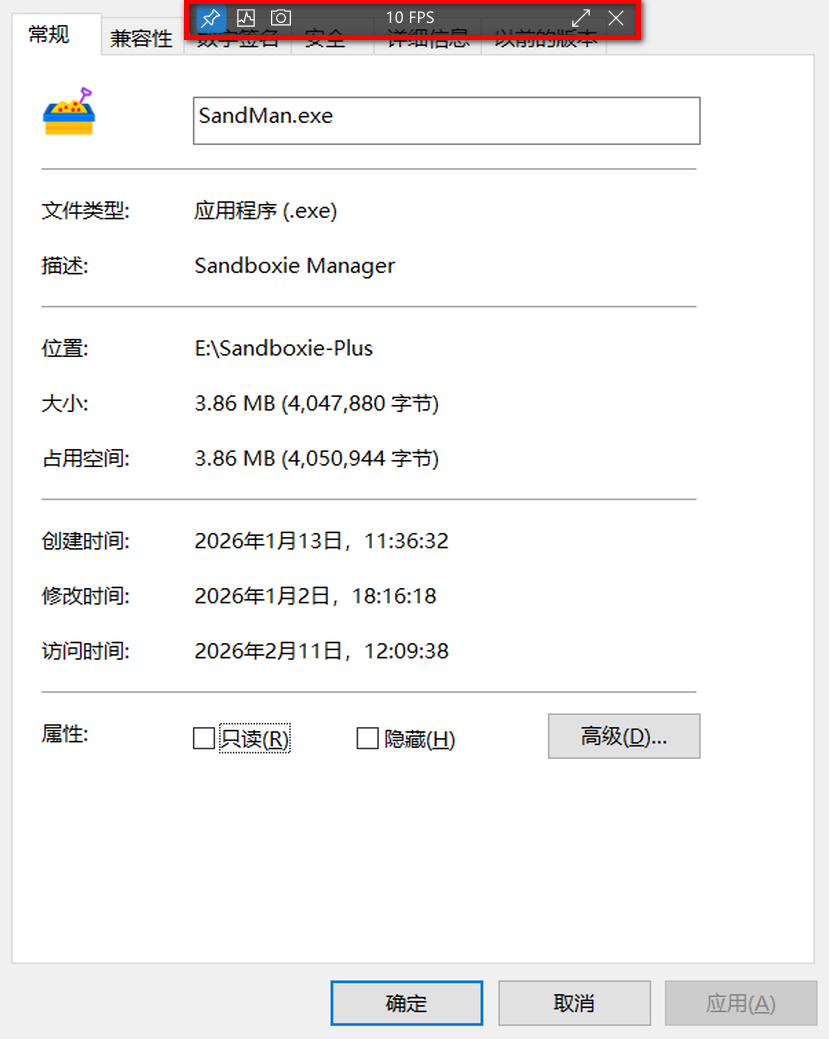The image size is (829, 1039).
Task: Toggle the 隐藏(H) hidden checkbox
Action: [x=368, y=739]
